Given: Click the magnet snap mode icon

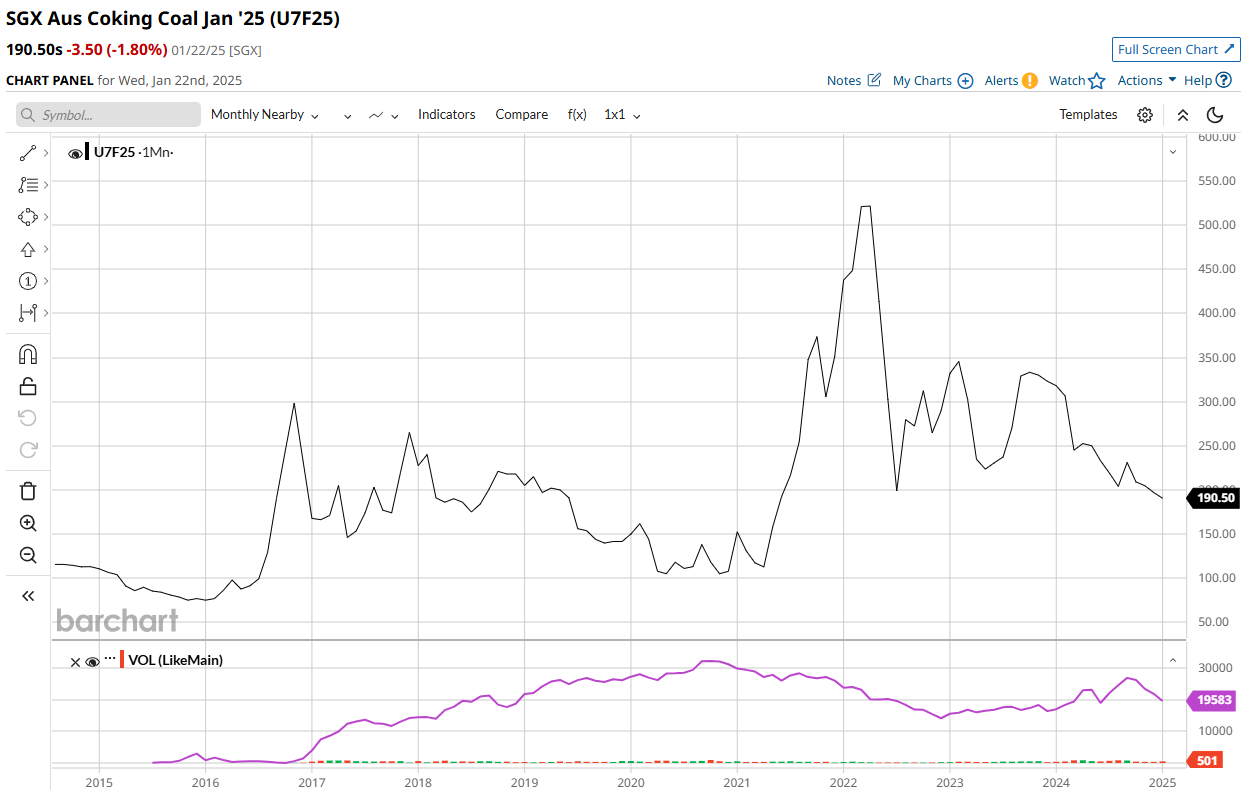Looking at the screenshot, I should click(x=28, y=354).
